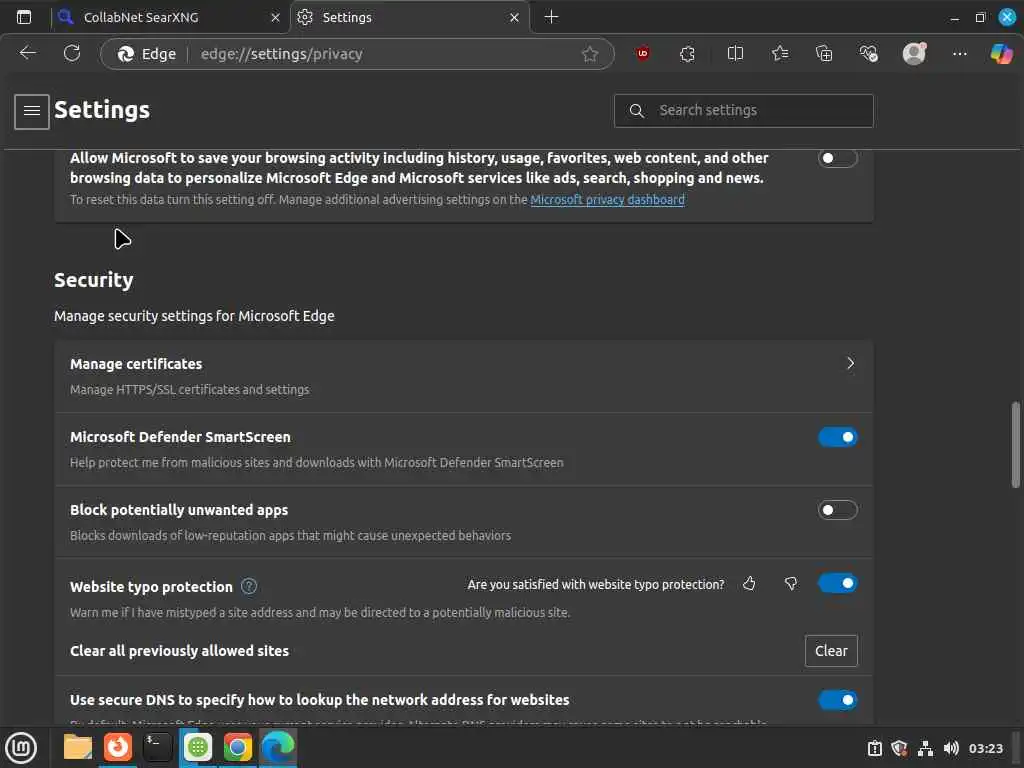Viewport: 1024px width, 768px height.
Task: Open the Extensions puzzle icon
Action: (x=687, y=54)
